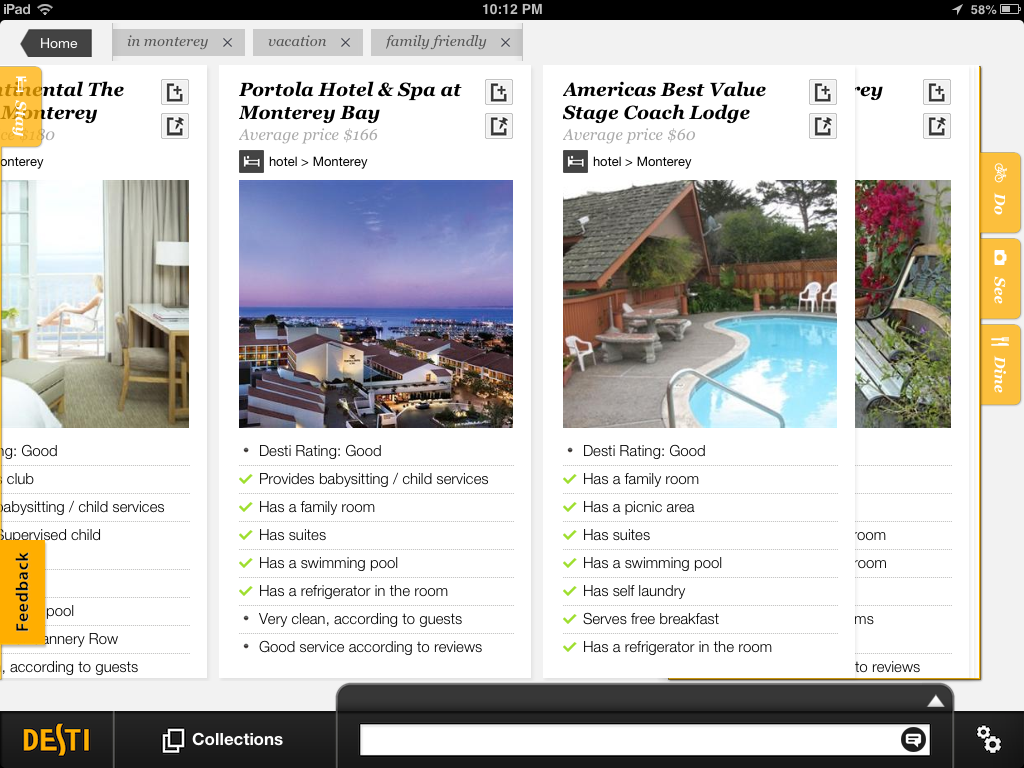Tap the 10:12 PM clock
Image resolution: width=1024 pixels, height=768 pixels.
click(x=512, y=9)
